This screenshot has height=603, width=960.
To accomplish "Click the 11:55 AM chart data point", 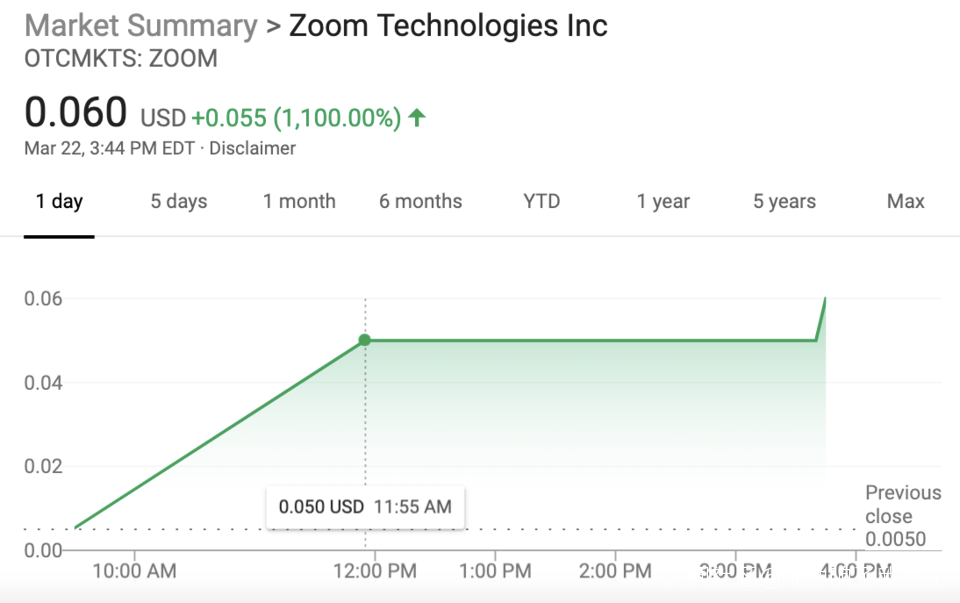I will click(365, 340).
